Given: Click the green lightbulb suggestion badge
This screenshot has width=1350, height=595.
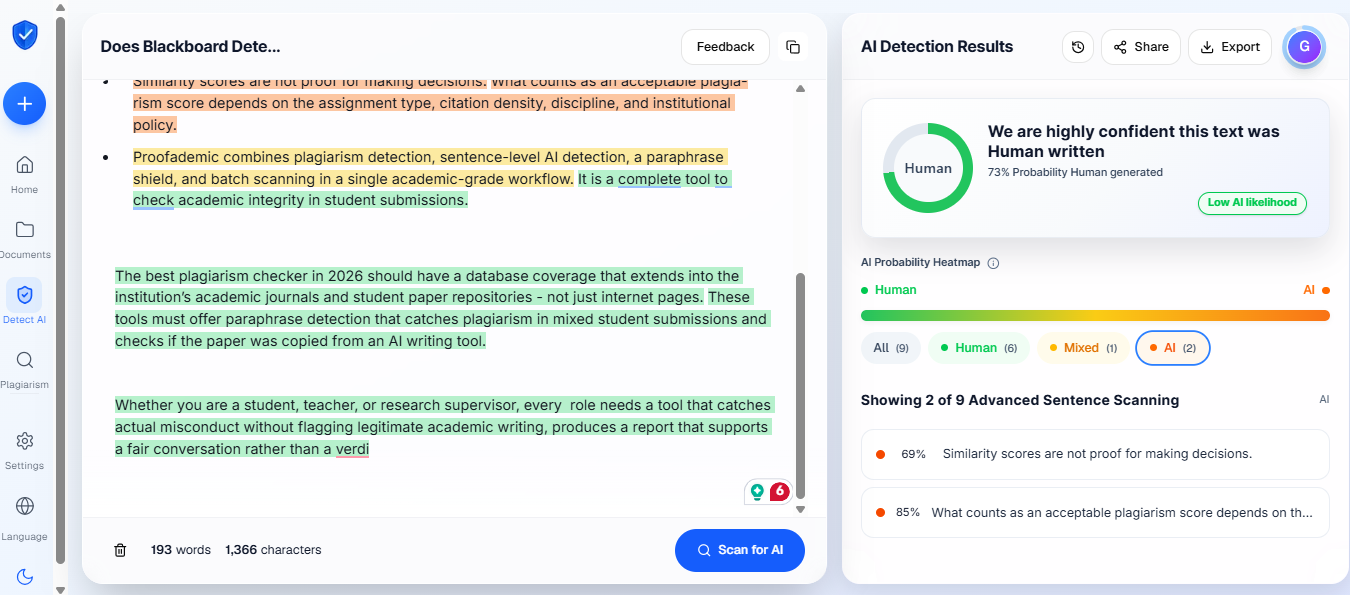Looking at the screenshot, I should tap(757, 491).
